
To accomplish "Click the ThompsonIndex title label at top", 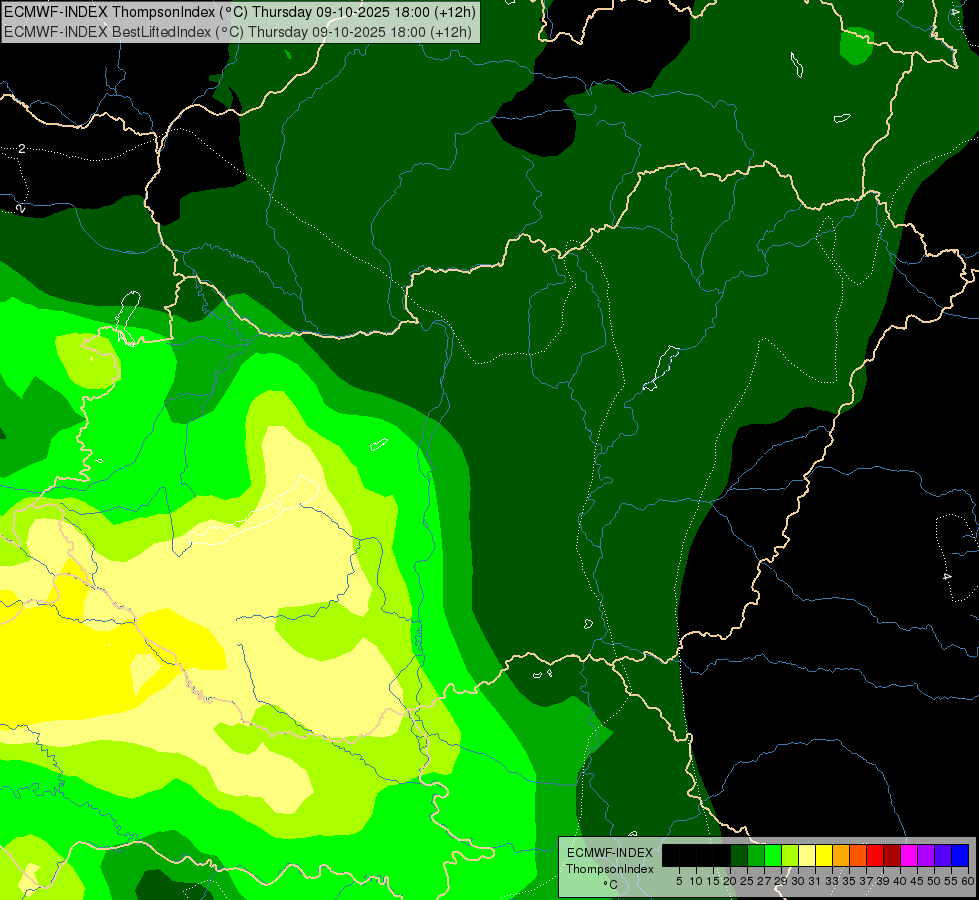I will click(x=240, y=13).
